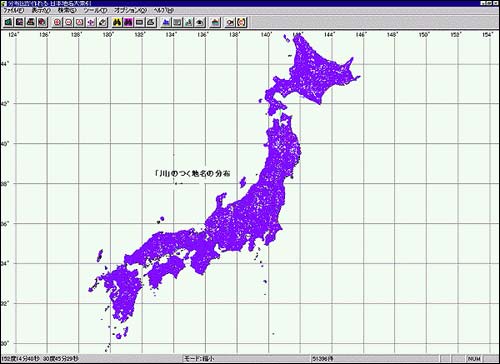Click the icon right of the rectangle tool
Image resolution: width=500 pixels, height=364 pixels.
click(151, 22)
